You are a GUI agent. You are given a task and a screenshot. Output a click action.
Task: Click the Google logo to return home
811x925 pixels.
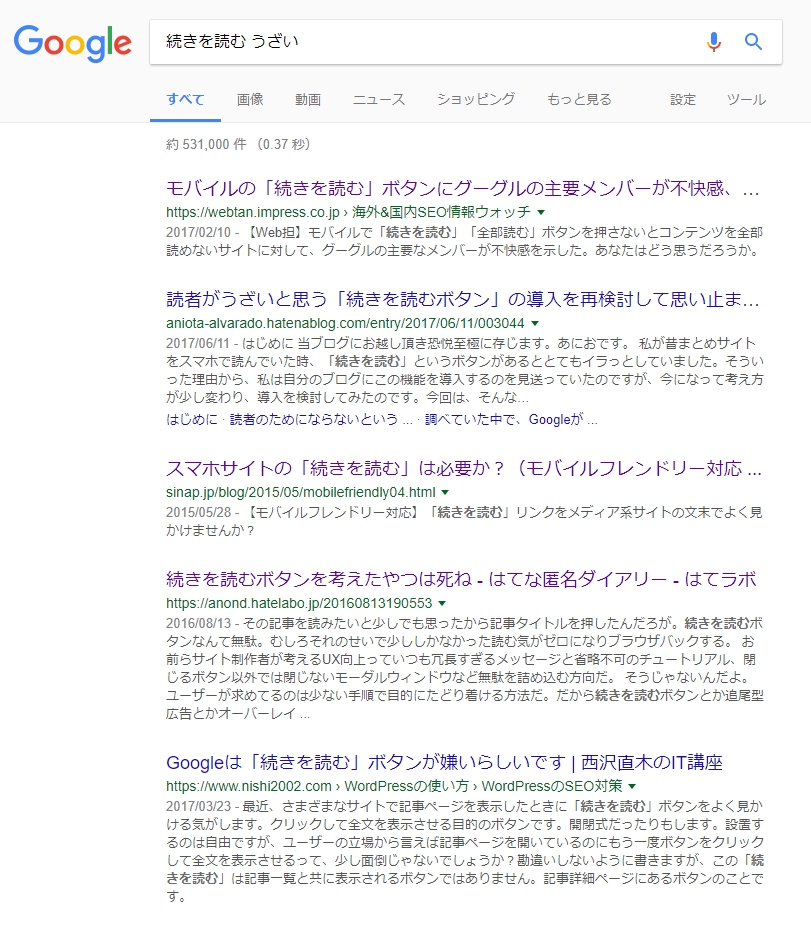(72, 42)
